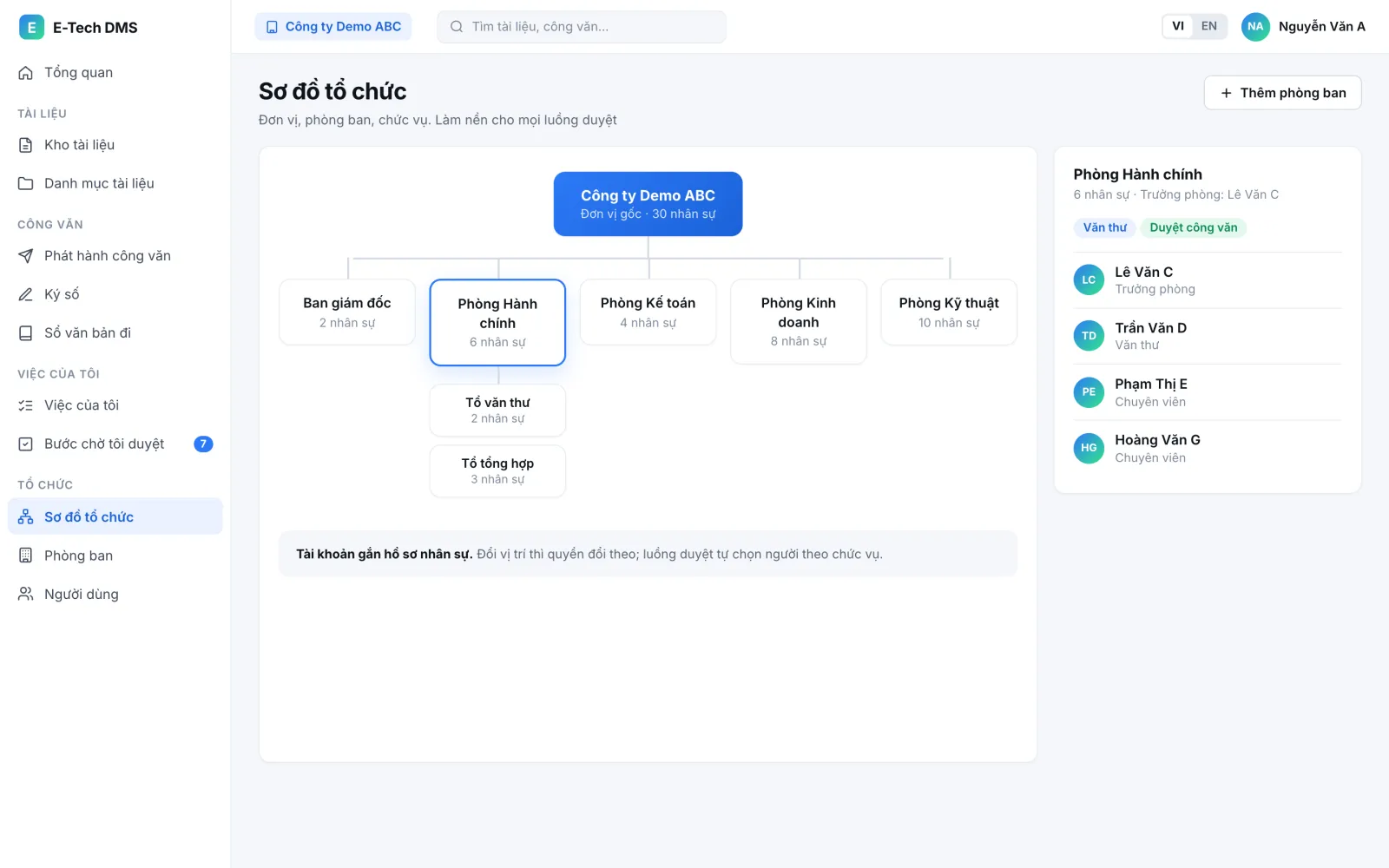The height and width of the screenshot is (868, 1389).
Task: Click the Văn thư tag
Action: click(x=1105, y=227)
